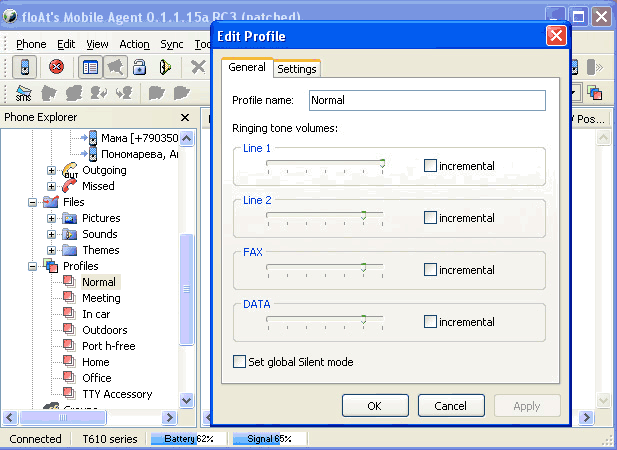
Task: Click the Profile name text field
Action: pos(426,100)
